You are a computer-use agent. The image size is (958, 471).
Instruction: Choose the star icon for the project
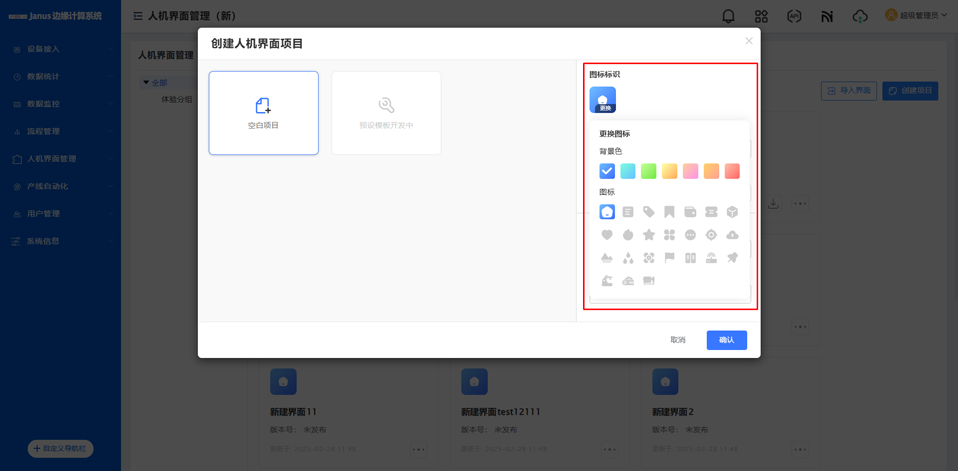pos(649,235)
